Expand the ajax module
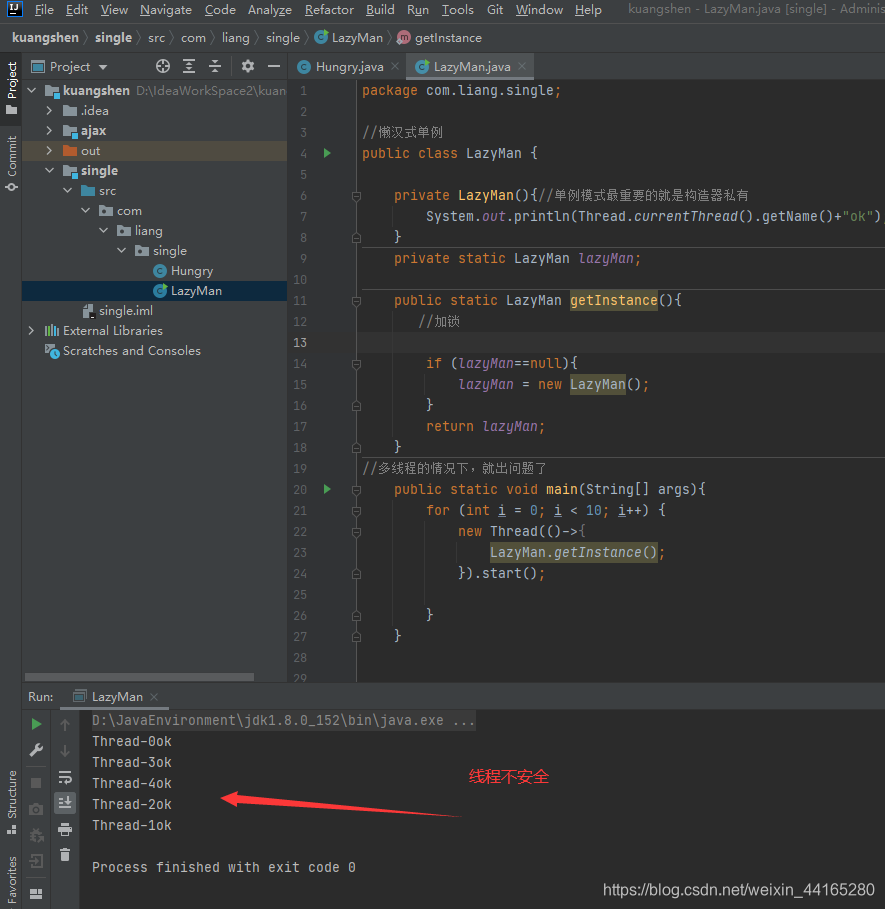Image resolution: width=885 pixels, height=909 pixels. tap(50, 130)
